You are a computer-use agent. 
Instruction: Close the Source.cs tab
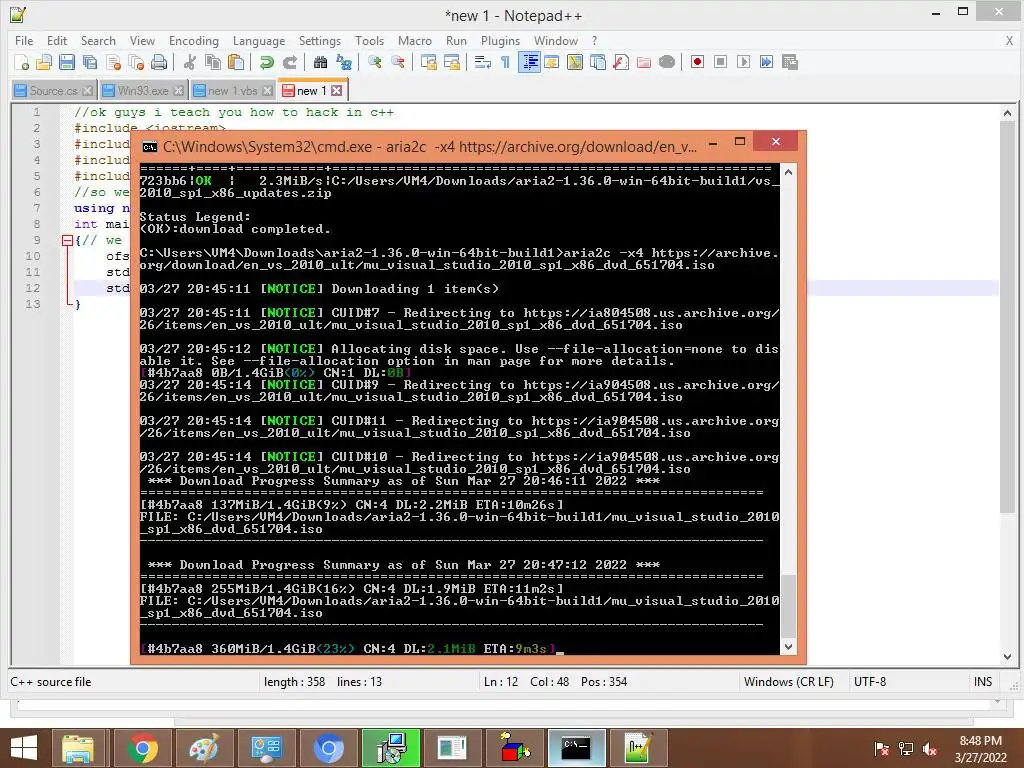88,91
